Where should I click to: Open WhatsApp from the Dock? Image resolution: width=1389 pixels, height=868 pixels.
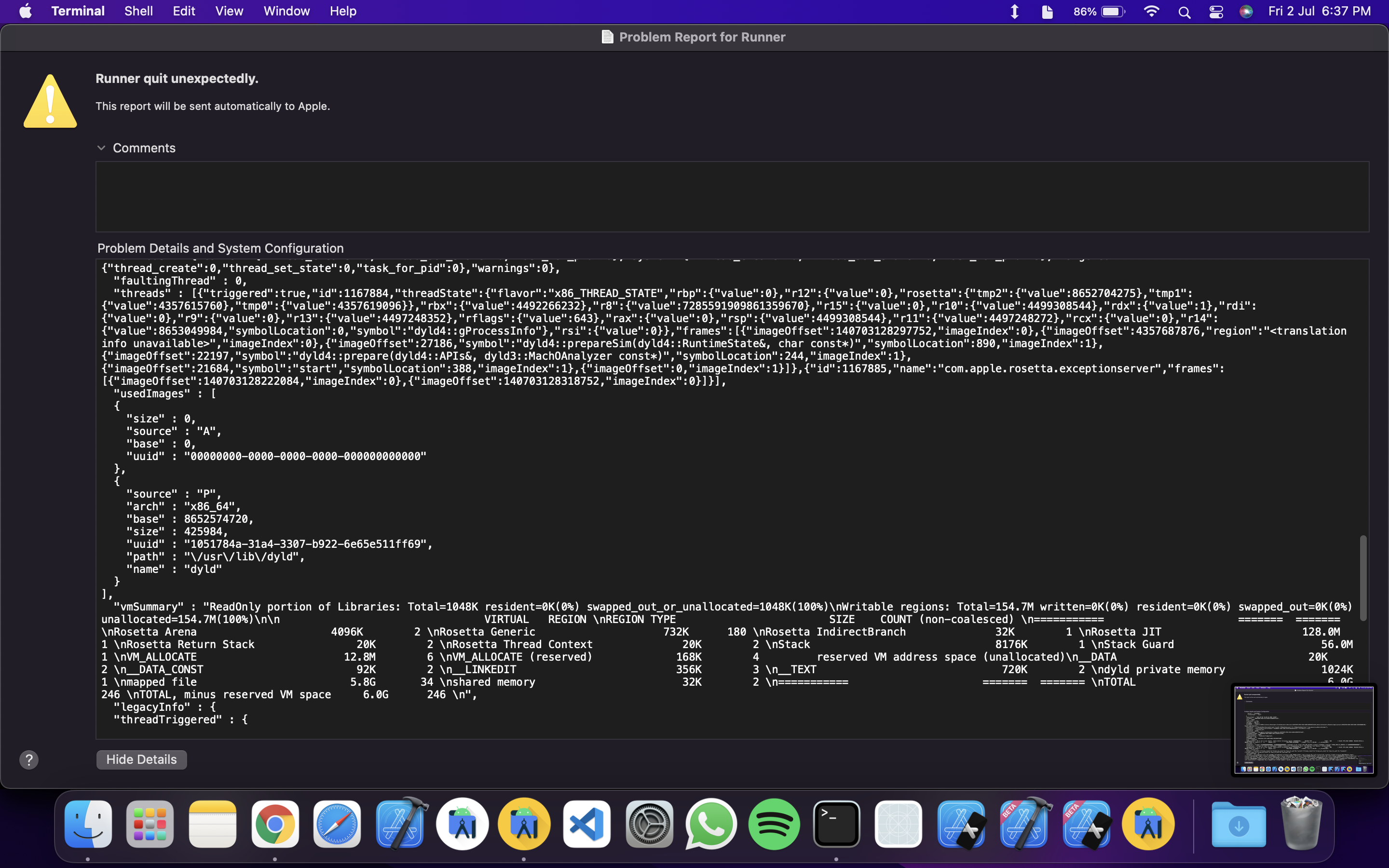tap(710, 824)
